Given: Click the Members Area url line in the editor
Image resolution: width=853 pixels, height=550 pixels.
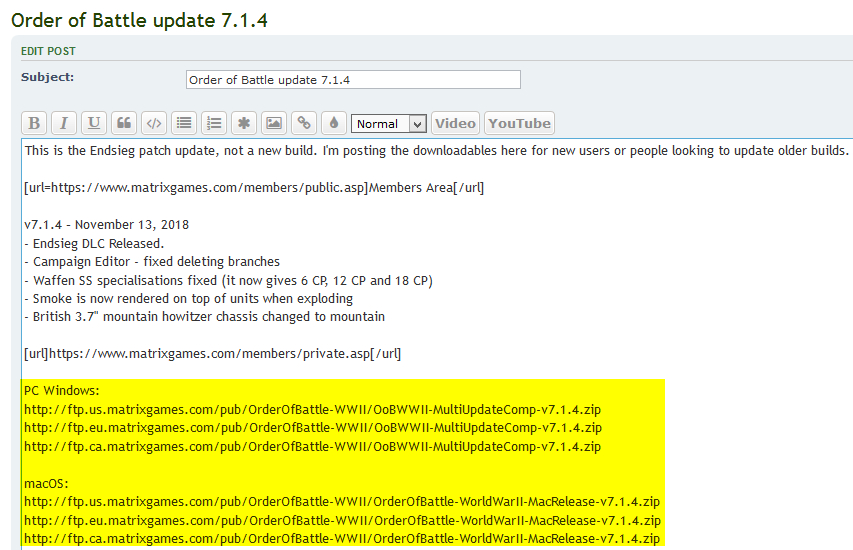Looking at the screenshot, I should click(254, 188).
